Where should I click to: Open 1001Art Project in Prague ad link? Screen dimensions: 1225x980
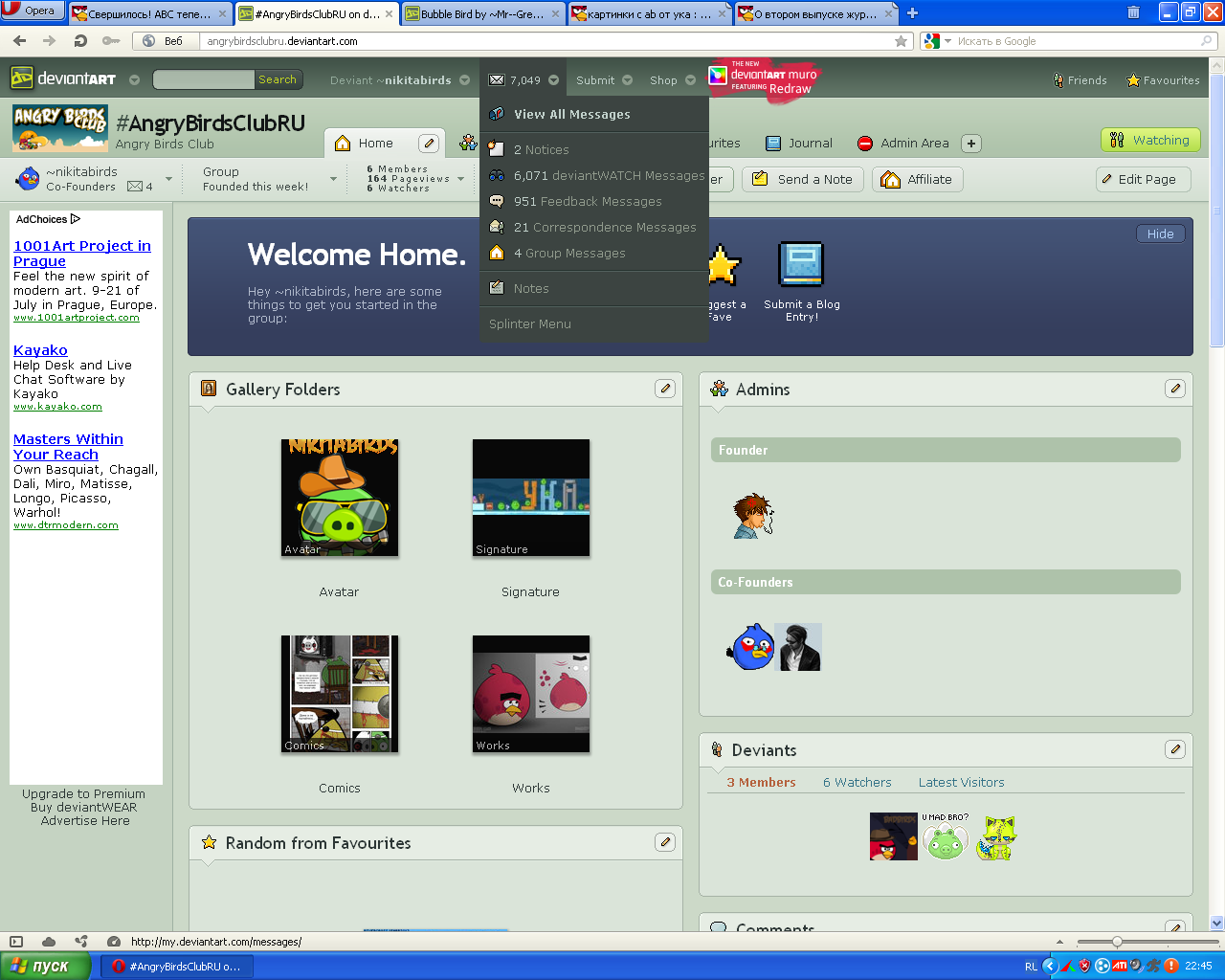82,254
